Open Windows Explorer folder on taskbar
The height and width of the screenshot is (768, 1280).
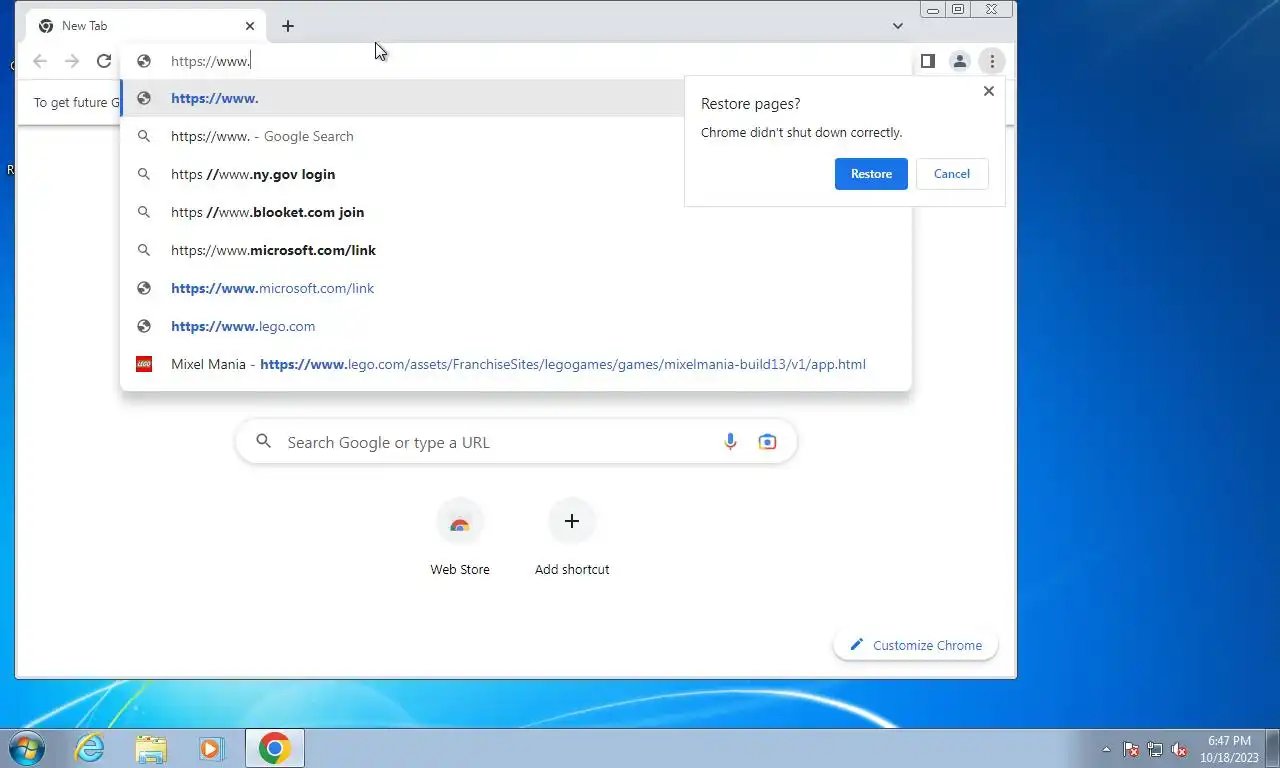pos(151,748)
